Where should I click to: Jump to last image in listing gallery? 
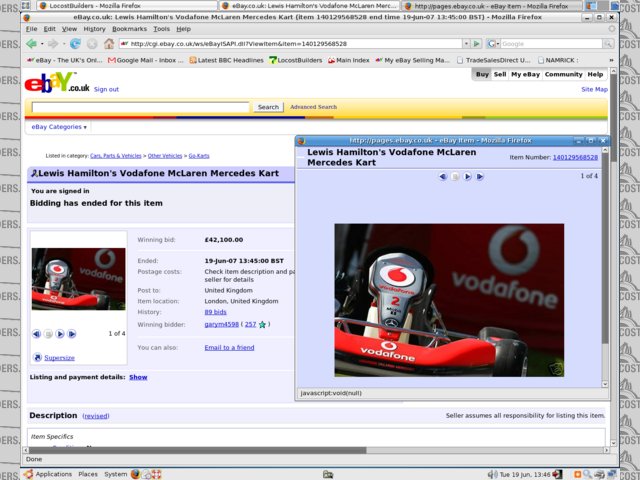pos(72,334)
